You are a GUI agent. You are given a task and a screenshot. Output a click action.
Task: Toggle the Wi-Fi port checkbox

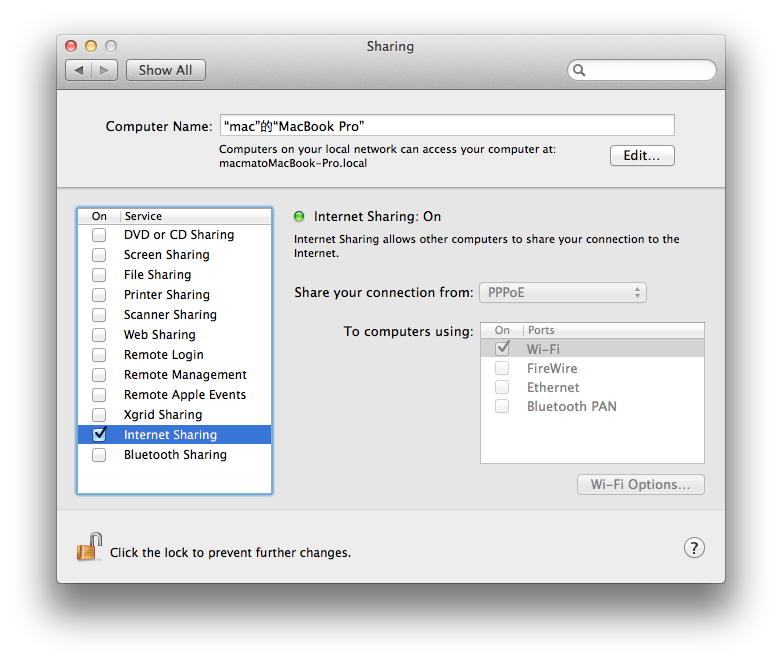502,348
